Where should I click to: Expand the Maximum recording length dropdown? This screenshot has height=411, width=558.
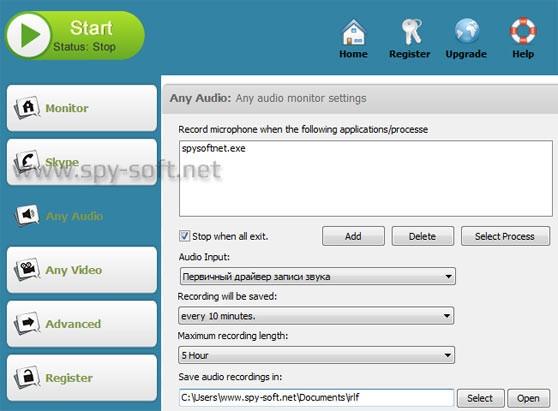click(x=316, y=355)
